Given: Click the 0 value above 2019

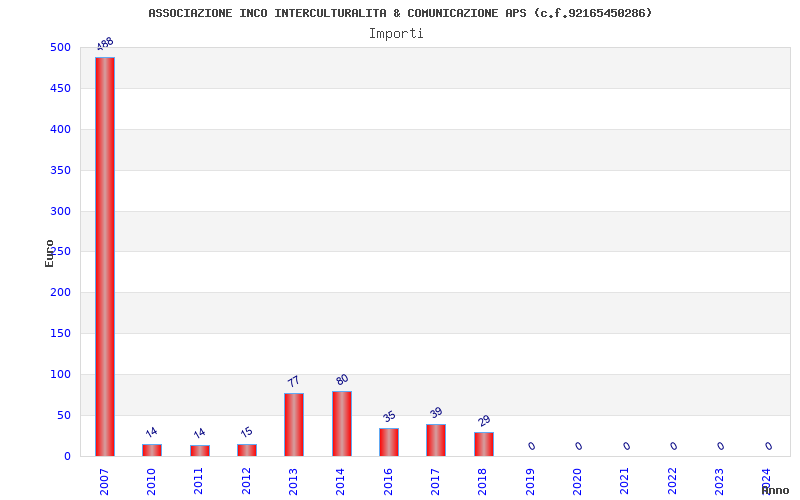Looking at the screenshot, I should [x=532, y=446].
